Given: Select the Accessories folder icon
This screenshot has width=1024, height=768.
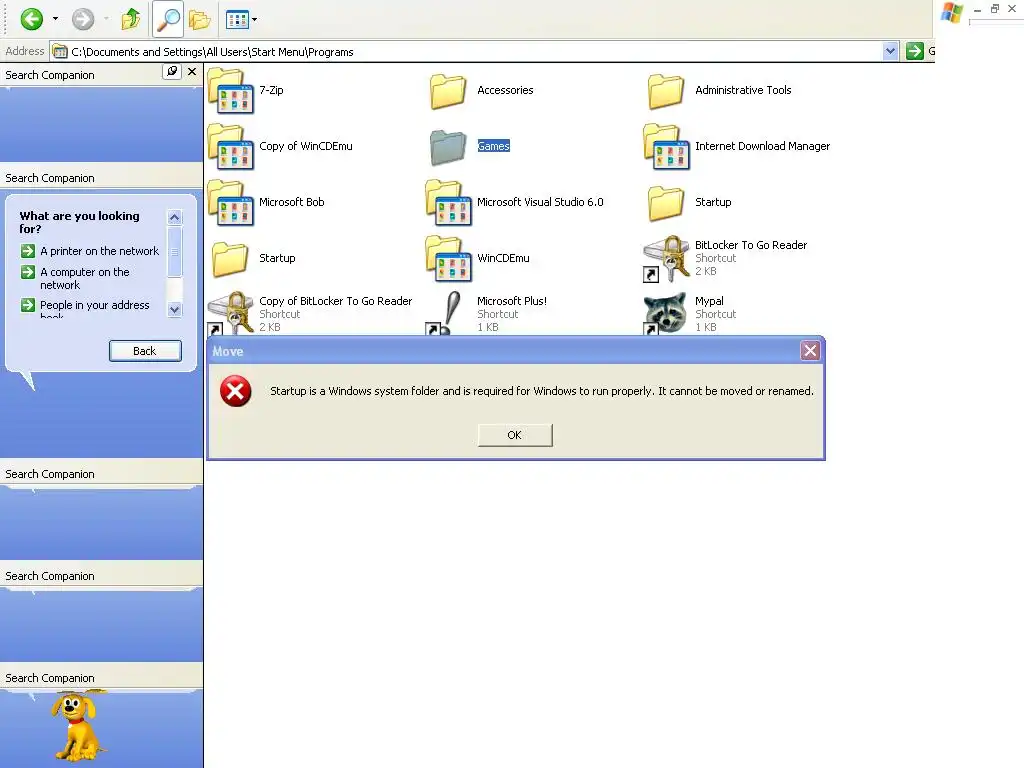Looking at the screenshot, I should tap(448, 90).
